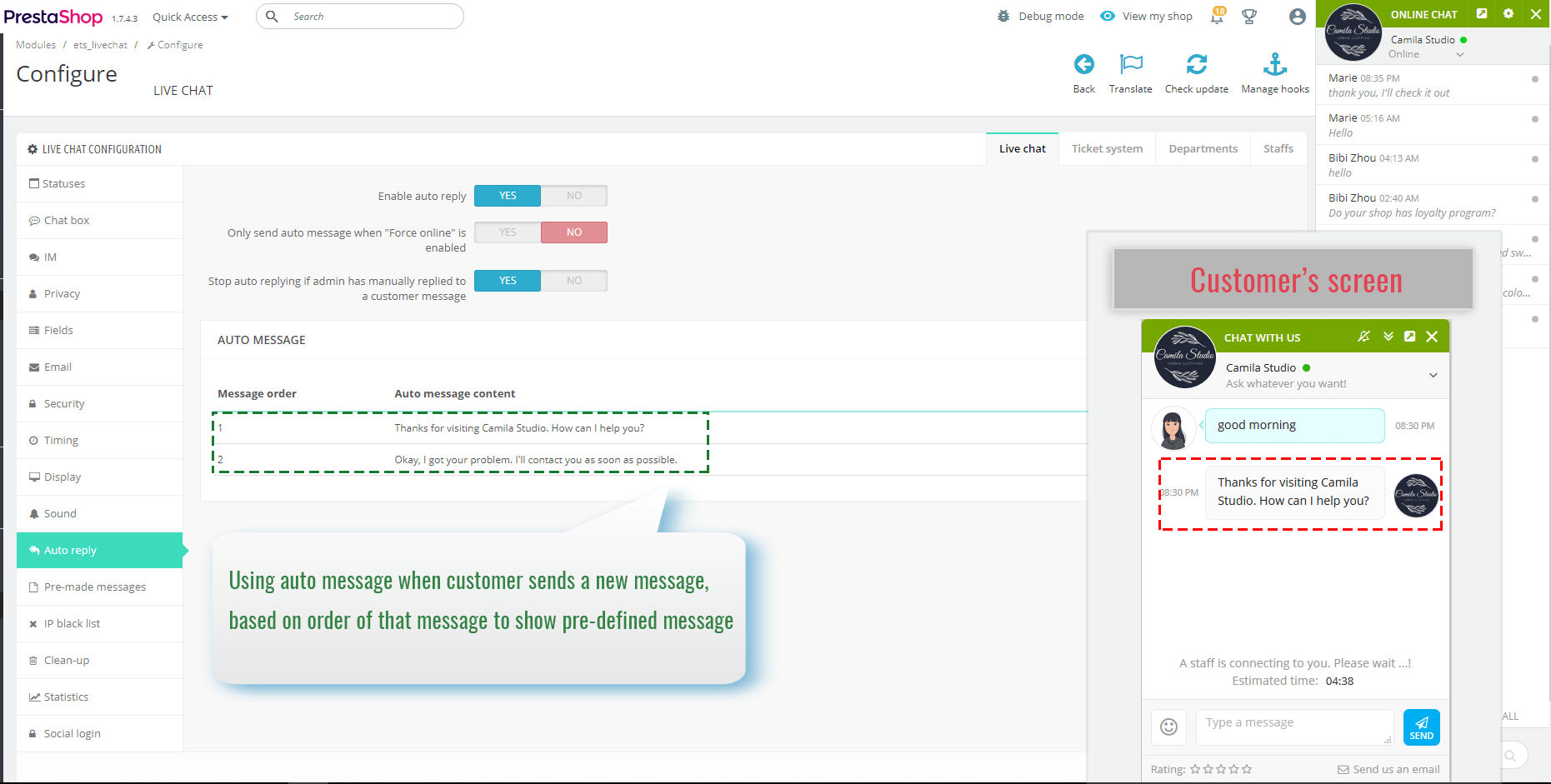
Task: Focus the Type a message field
Action: pos(1294,727)
